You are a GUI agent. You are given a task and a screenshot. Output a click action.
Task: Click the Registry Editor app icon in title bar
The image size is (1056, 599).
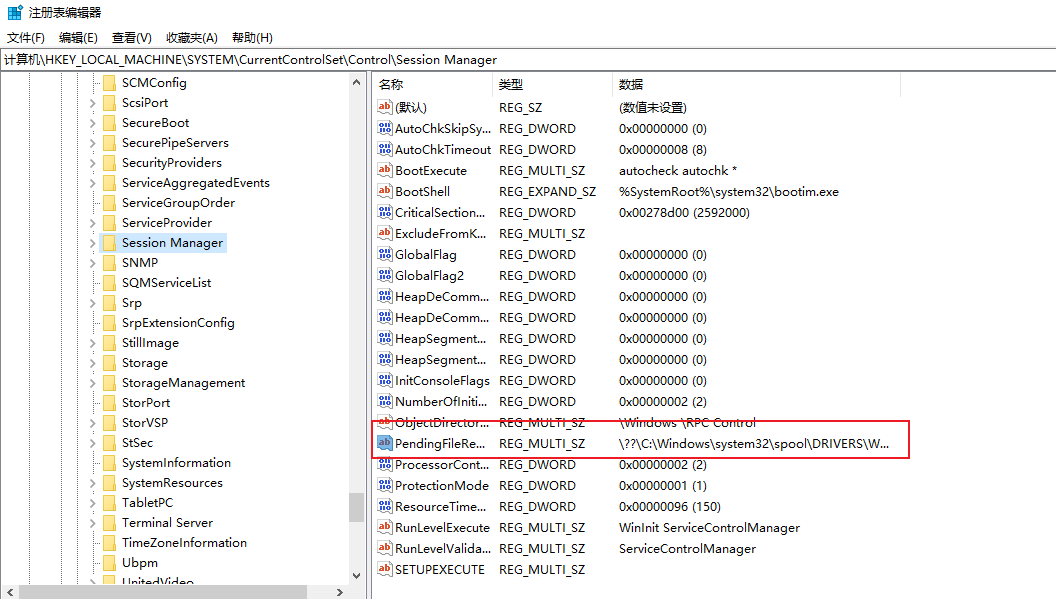click(15, 12)
